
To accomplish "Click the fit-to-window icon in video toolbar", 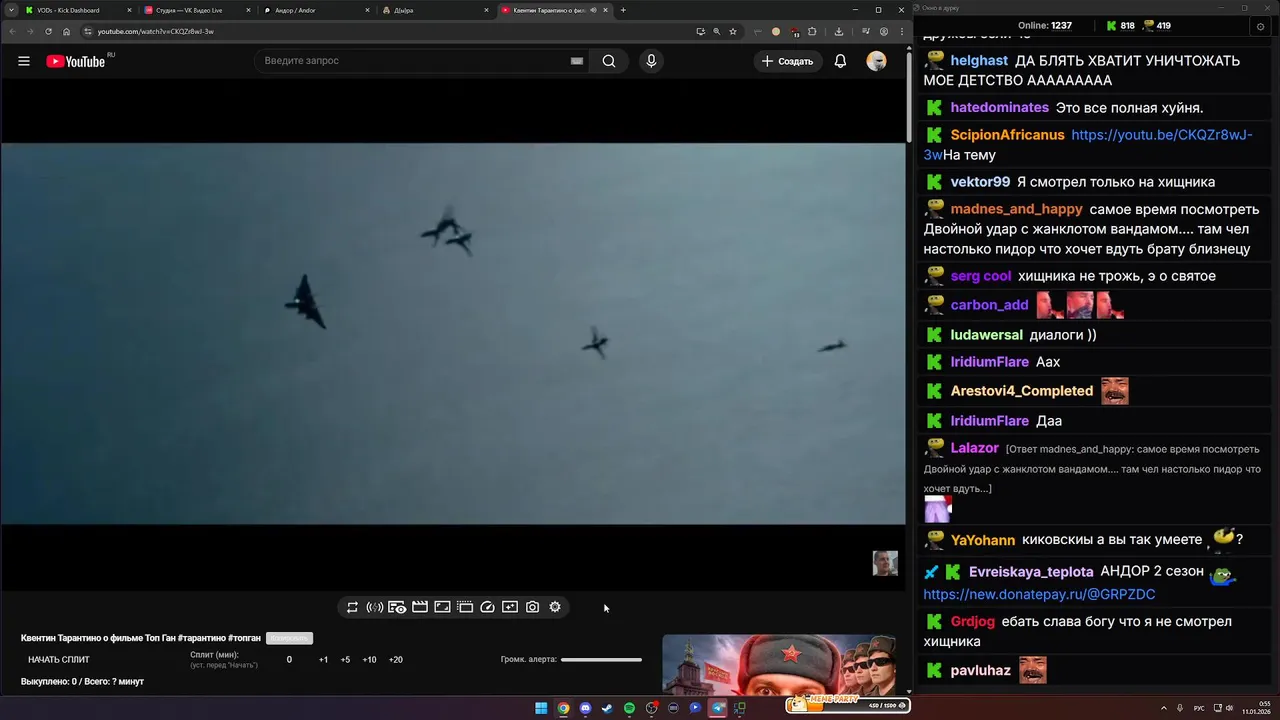I will point(442,607).
